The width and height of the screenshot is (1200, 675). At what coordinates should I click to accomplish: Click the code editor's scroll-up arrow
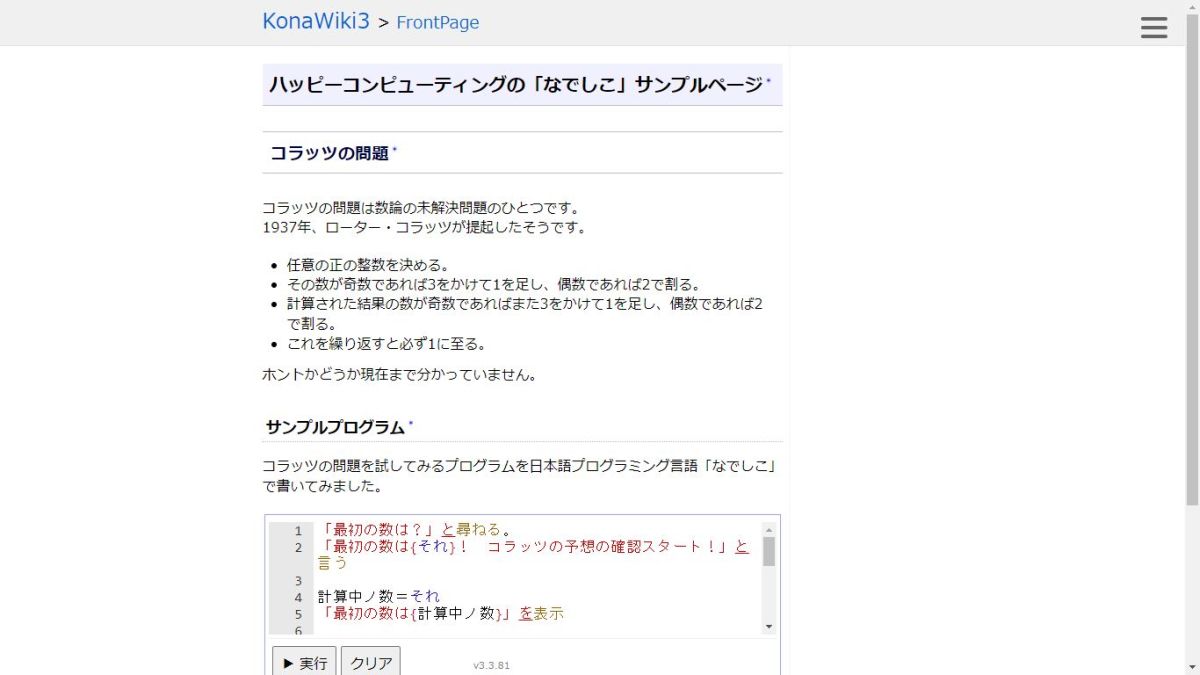point(768,530)
